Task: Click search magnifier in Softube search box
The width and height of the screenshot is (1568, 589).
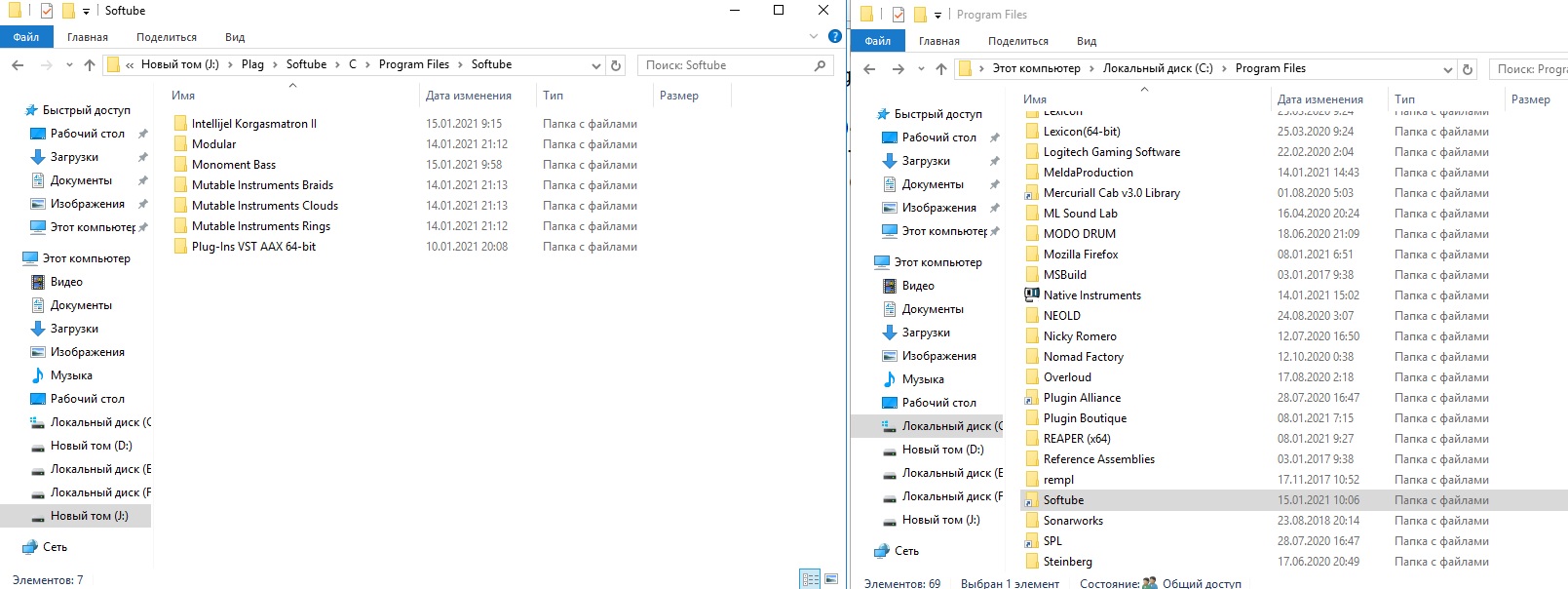Action: click(x=820, y=65)
